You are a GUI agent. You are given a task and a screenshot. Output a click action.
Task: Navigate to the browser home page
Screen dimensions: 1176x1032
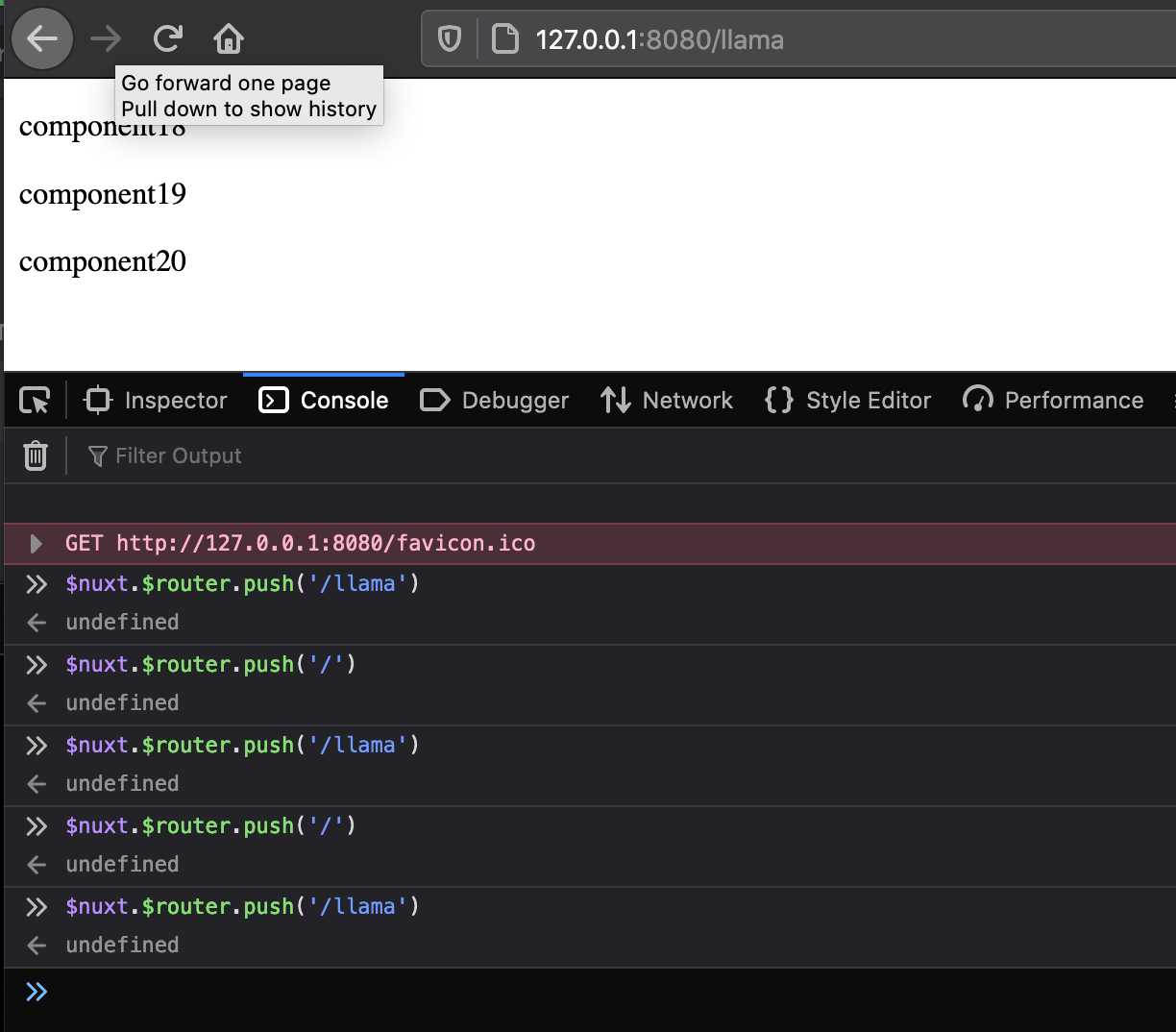pos(228,38)
